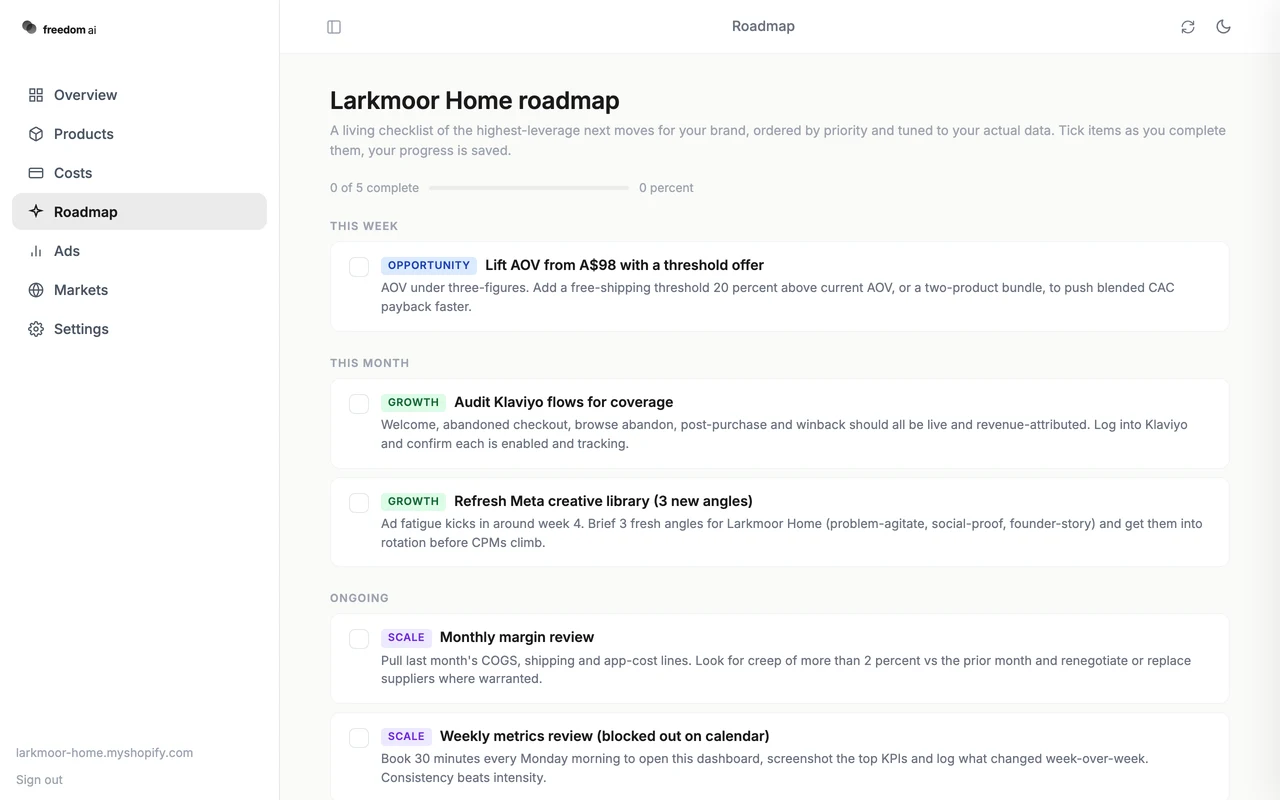Switch to dark mode moon icon
The height and width of the screenshot is (800, 1280).
pyautogui.click(x=1223, y=27)
